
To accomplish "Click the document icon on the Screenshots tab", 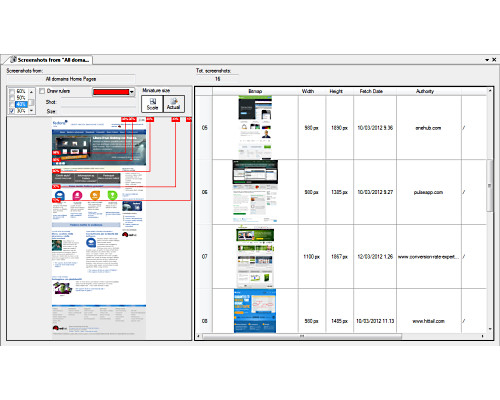I will click(13, 60).
